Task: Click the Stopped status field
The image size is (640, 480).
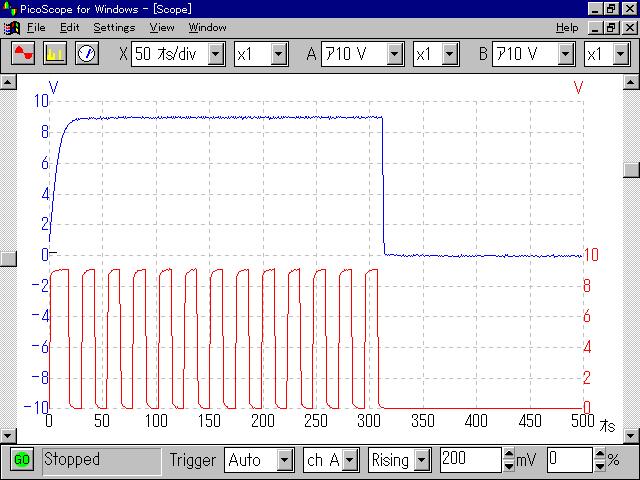Action: click(102, 460)
